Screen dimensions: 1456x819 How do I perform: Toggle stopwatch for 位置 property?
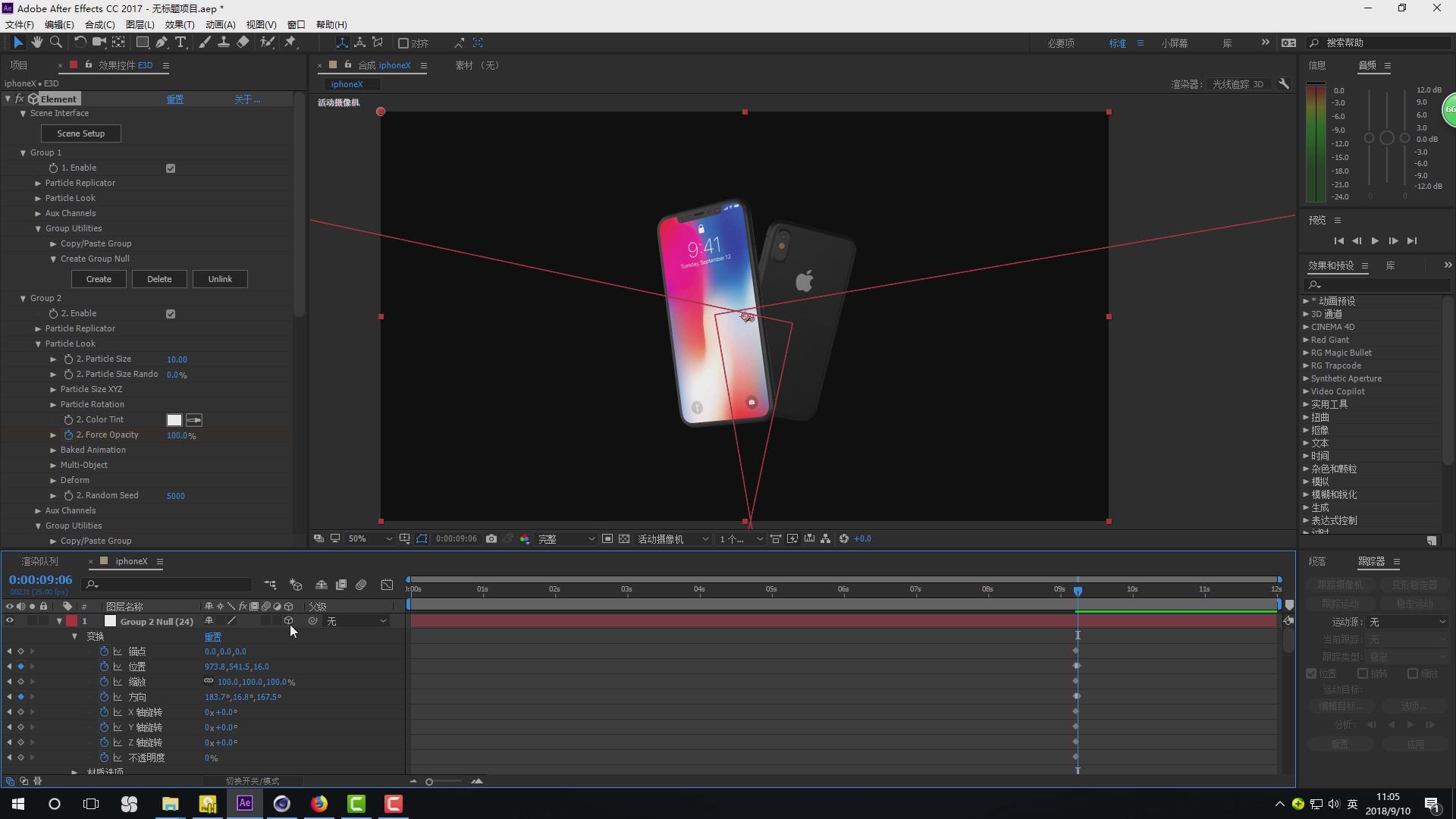click(104, 667)
